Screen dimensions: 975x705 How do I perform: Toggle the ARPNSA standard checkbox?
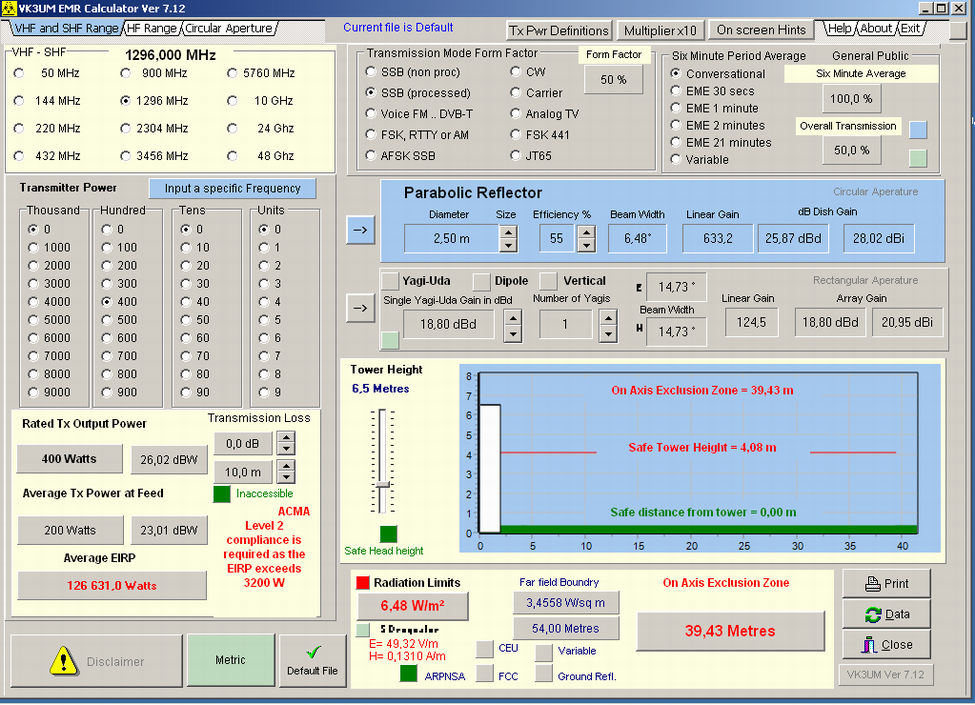coord(409,673)
